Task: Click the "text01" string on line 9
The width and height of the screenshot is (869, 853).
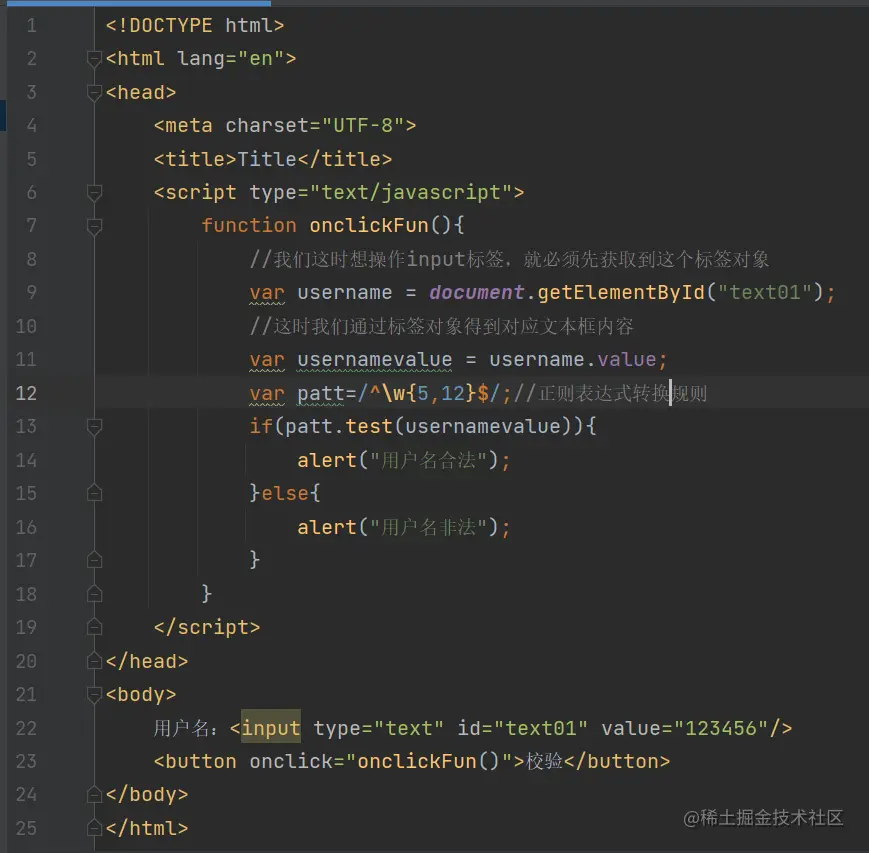Action: tap(765, 292)
